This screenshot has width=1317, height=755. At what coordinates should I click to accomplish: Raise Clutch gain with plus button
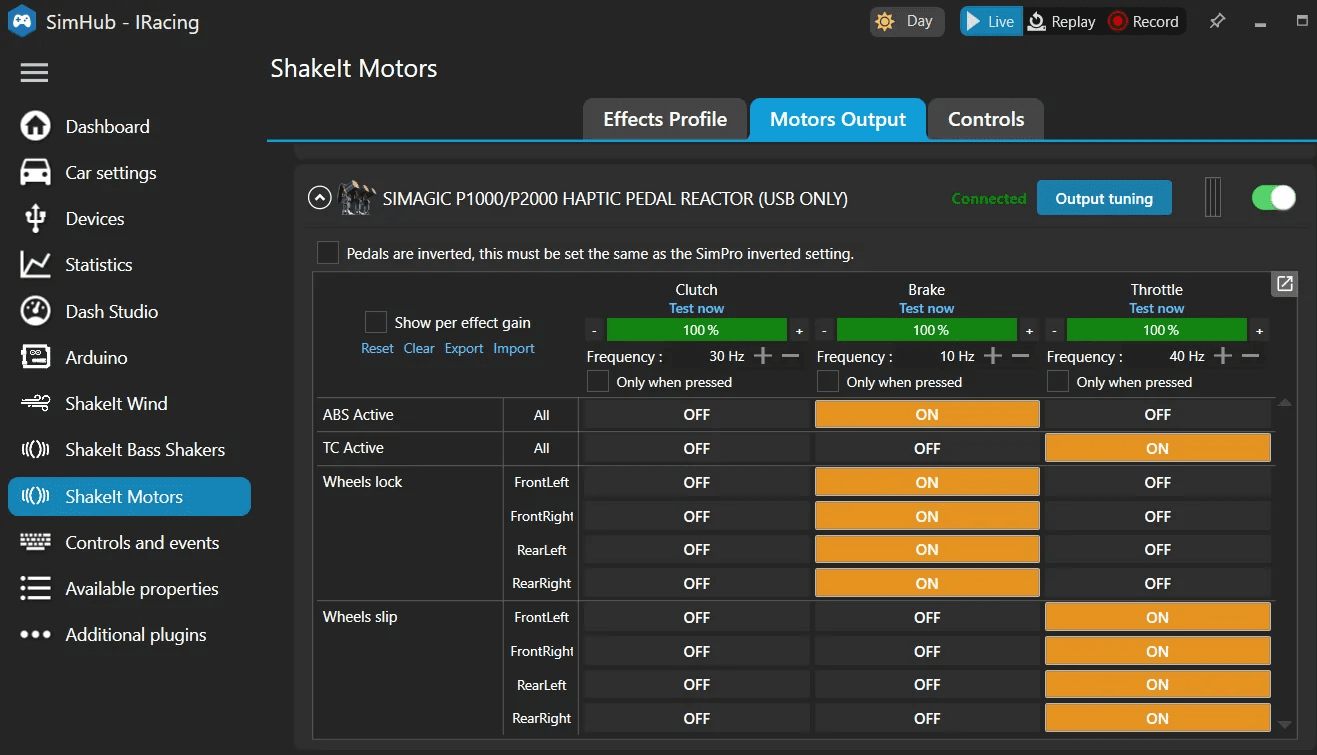[x=799, y=330]
